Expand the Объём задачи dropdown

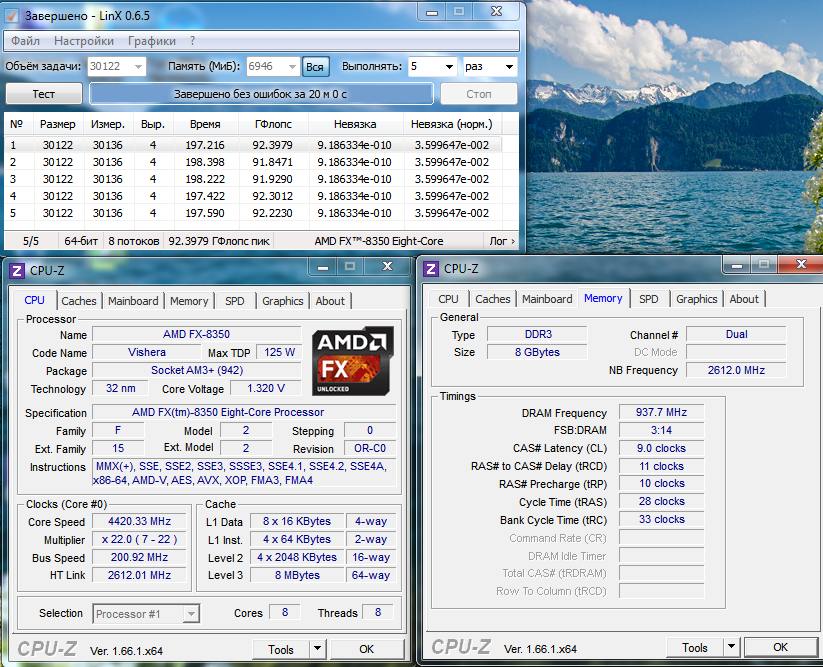click(138, 67)
